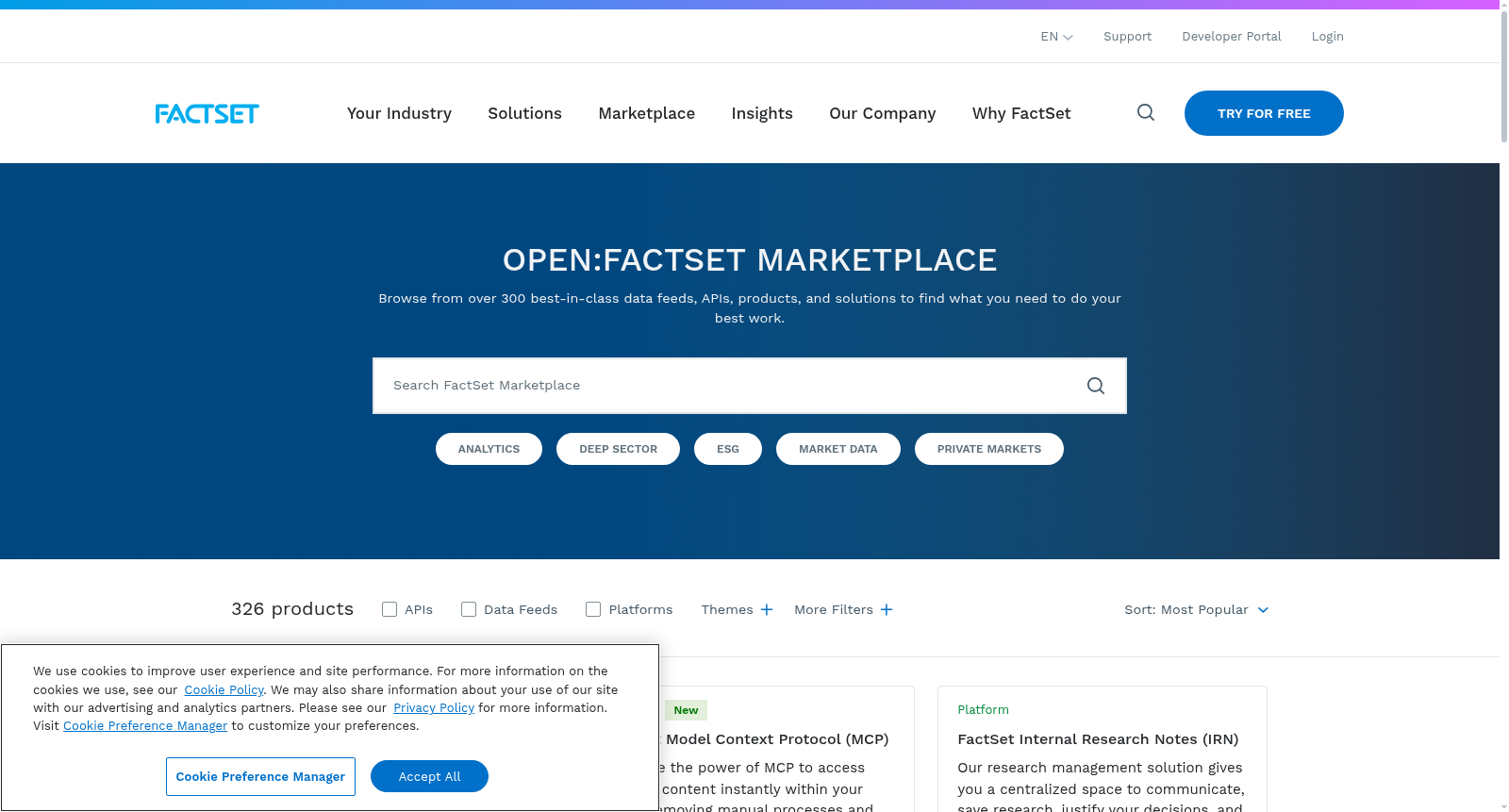Viewport: 1509px width, 812px height.
Task: Click the 'Platform' label on IRN card
Action: point(983,710)
